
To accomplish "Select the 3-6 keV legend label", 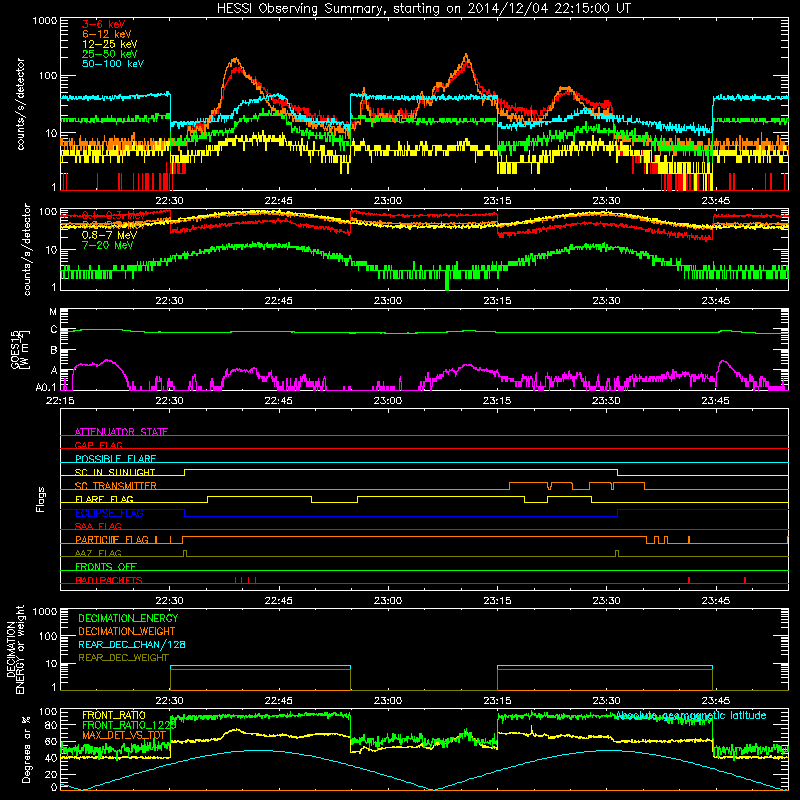I will 104,24.
